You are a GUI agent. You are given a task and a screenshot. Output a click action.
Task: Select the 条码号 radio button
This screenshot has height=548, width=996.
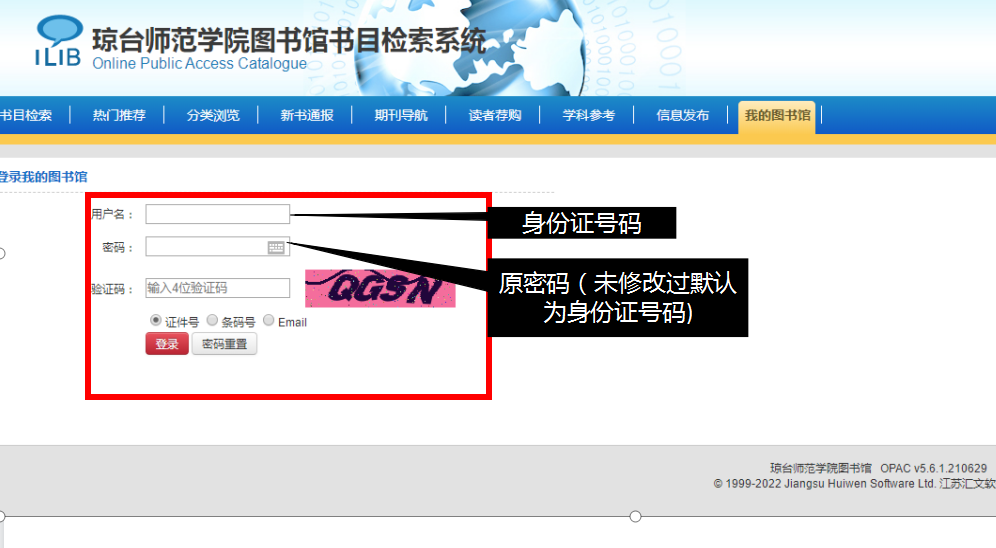(x=212, y=321)
